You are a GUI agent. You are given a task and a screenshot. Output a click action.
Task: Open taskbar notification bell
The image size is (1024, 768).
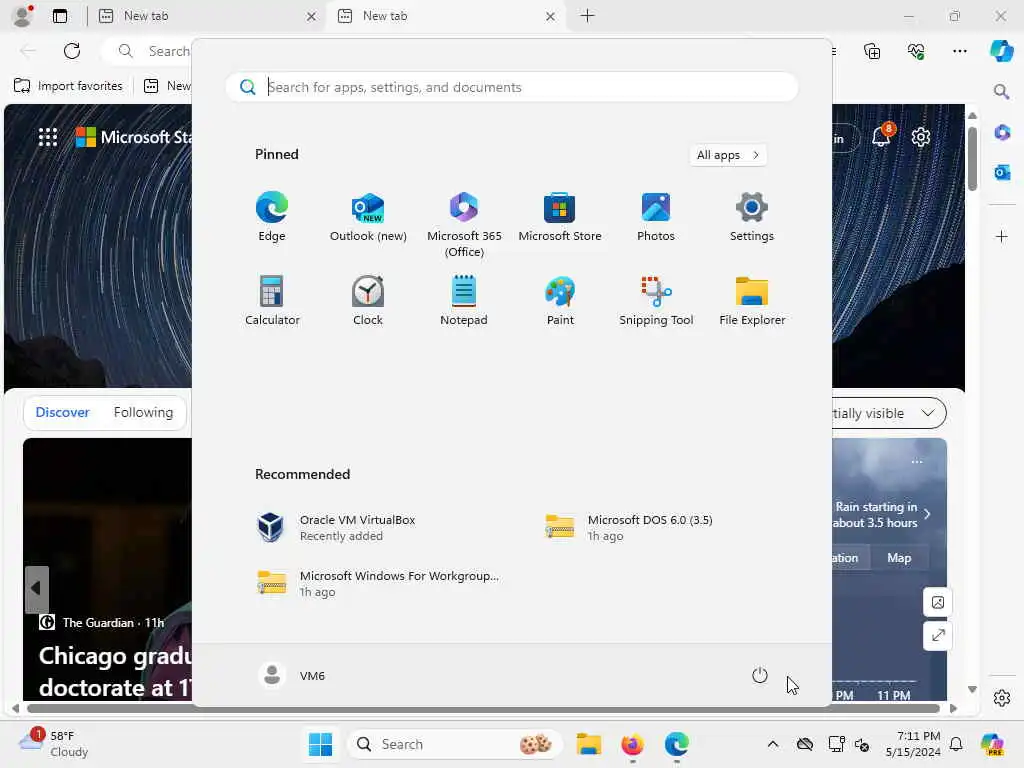pos(956,744)
